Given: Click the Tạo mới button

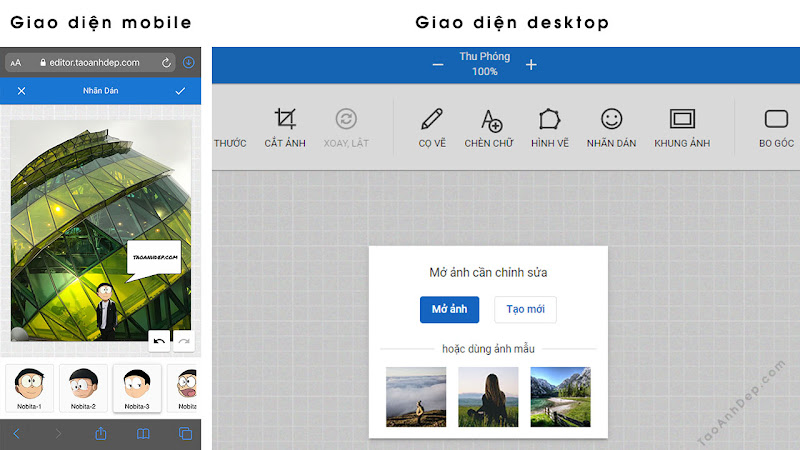Looking at the screenshot, I should coord(526,309).
